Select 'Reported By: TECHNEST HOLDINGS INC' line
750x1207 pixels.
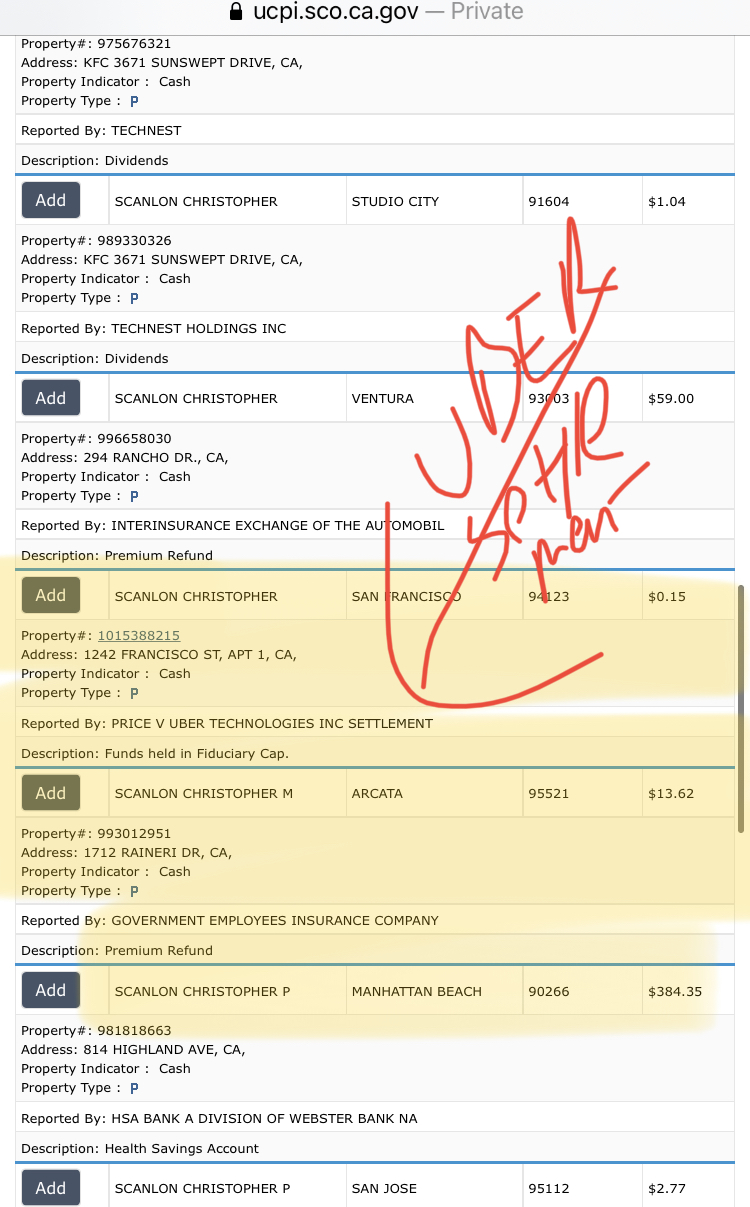[x=153, y=328]
